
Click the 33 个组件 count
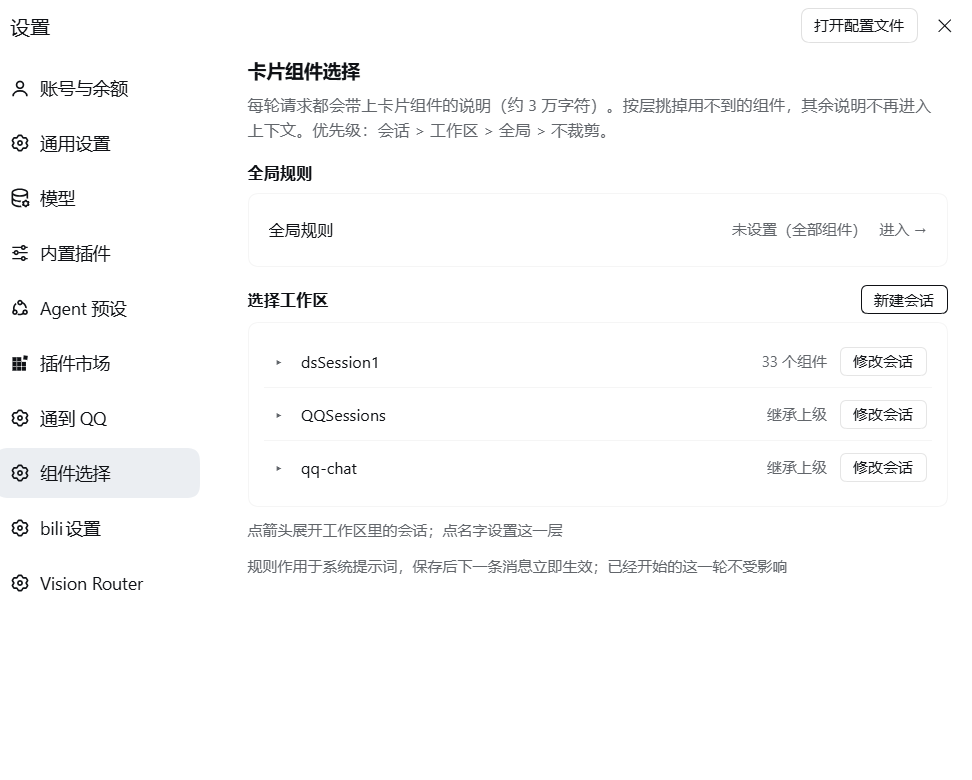(794, 361)
